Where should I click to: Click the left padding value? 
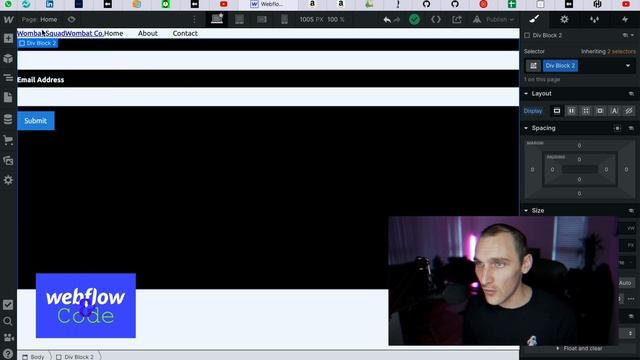click(552, 169)
